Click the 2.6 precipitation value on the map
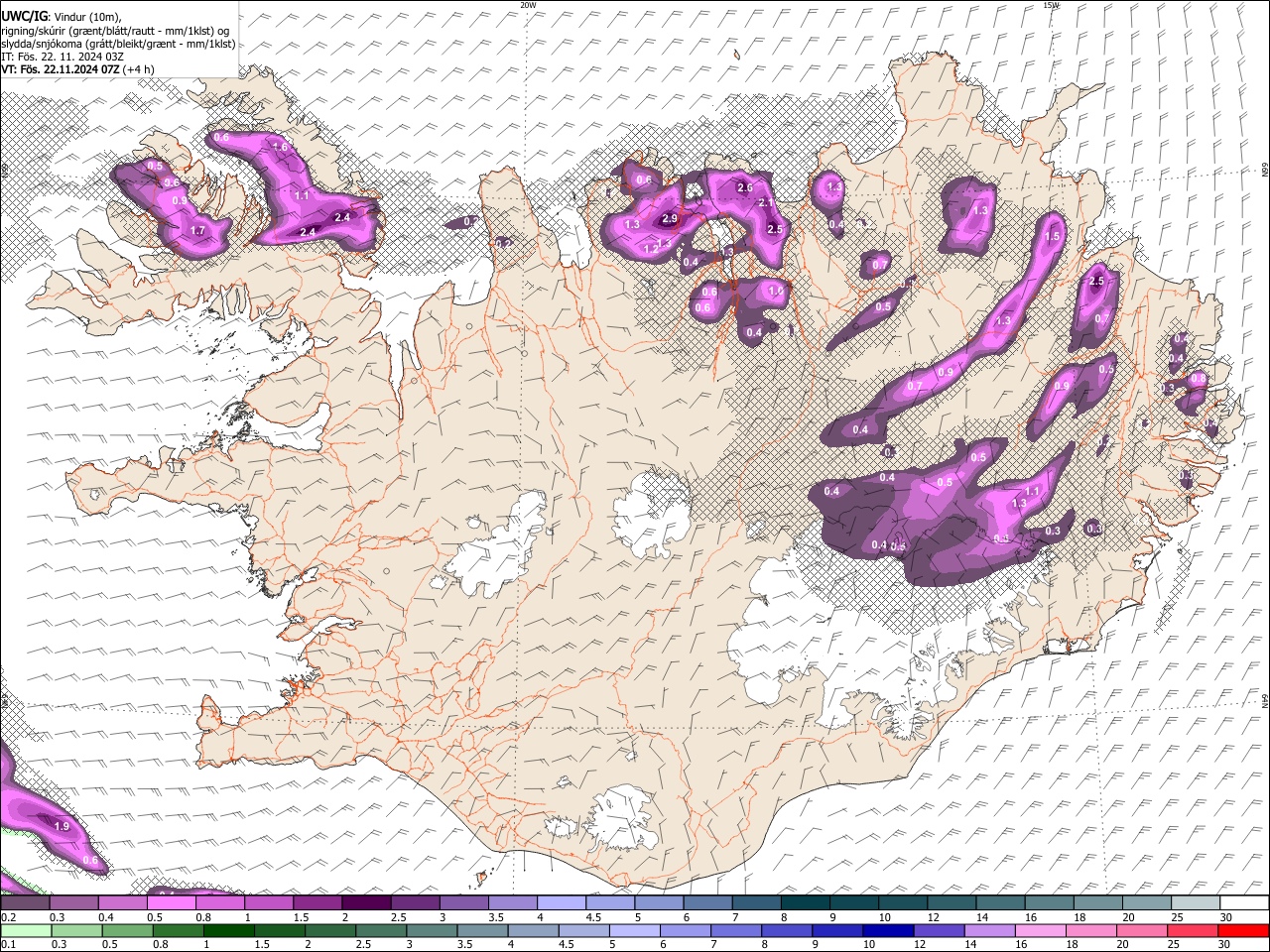The height and width of the screenshot is (952, 1270). (x=745, y=187)
